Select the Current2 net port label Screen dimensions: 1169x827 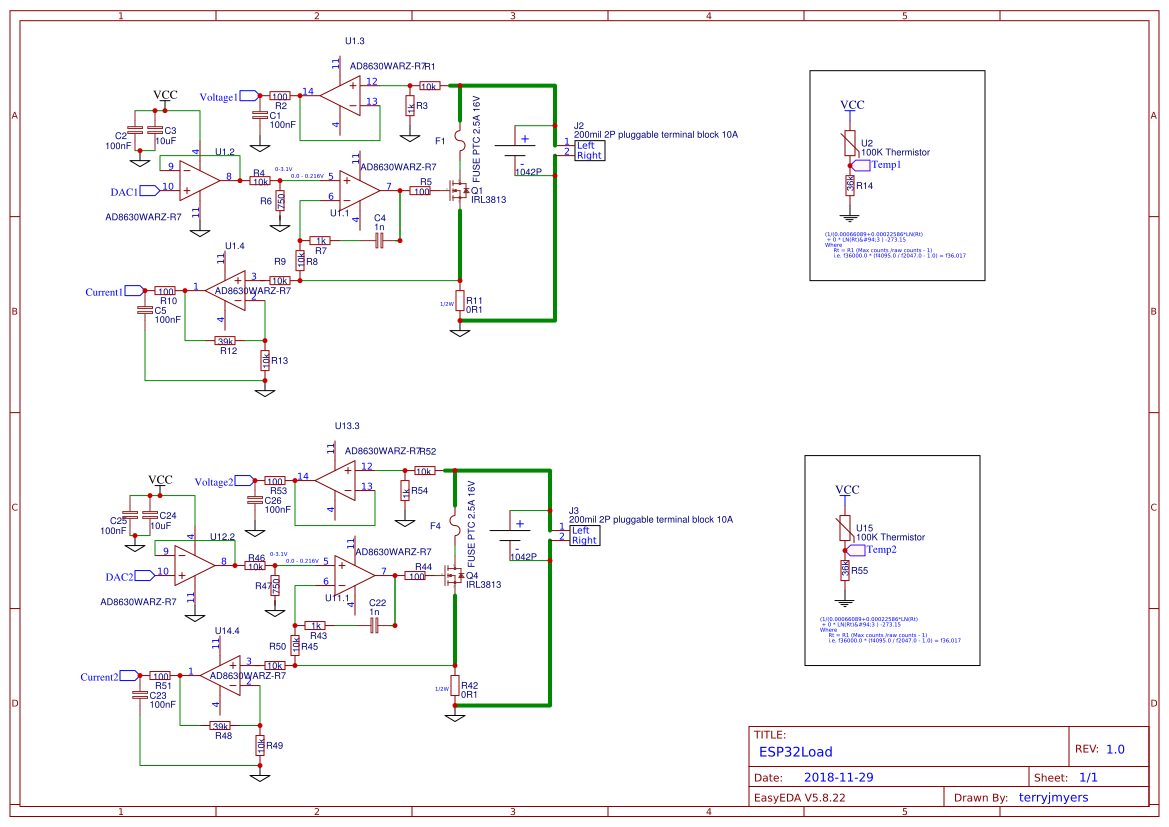point(110,676)
